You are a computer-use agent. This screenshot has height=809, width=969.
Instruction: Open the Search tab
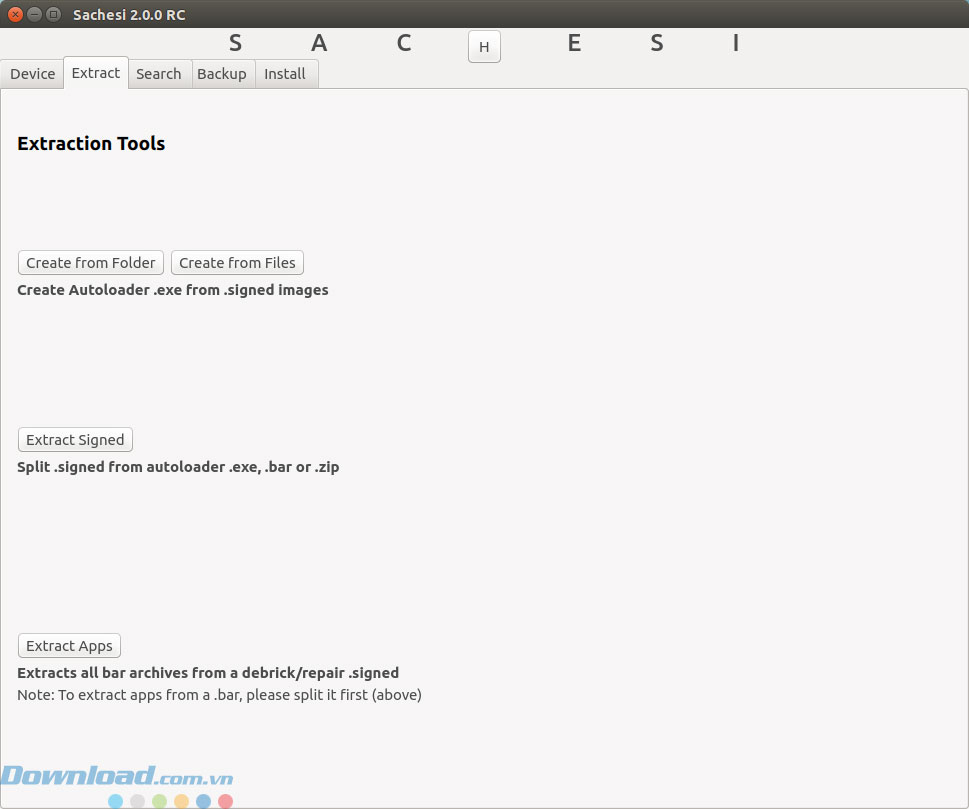[159, 74]
